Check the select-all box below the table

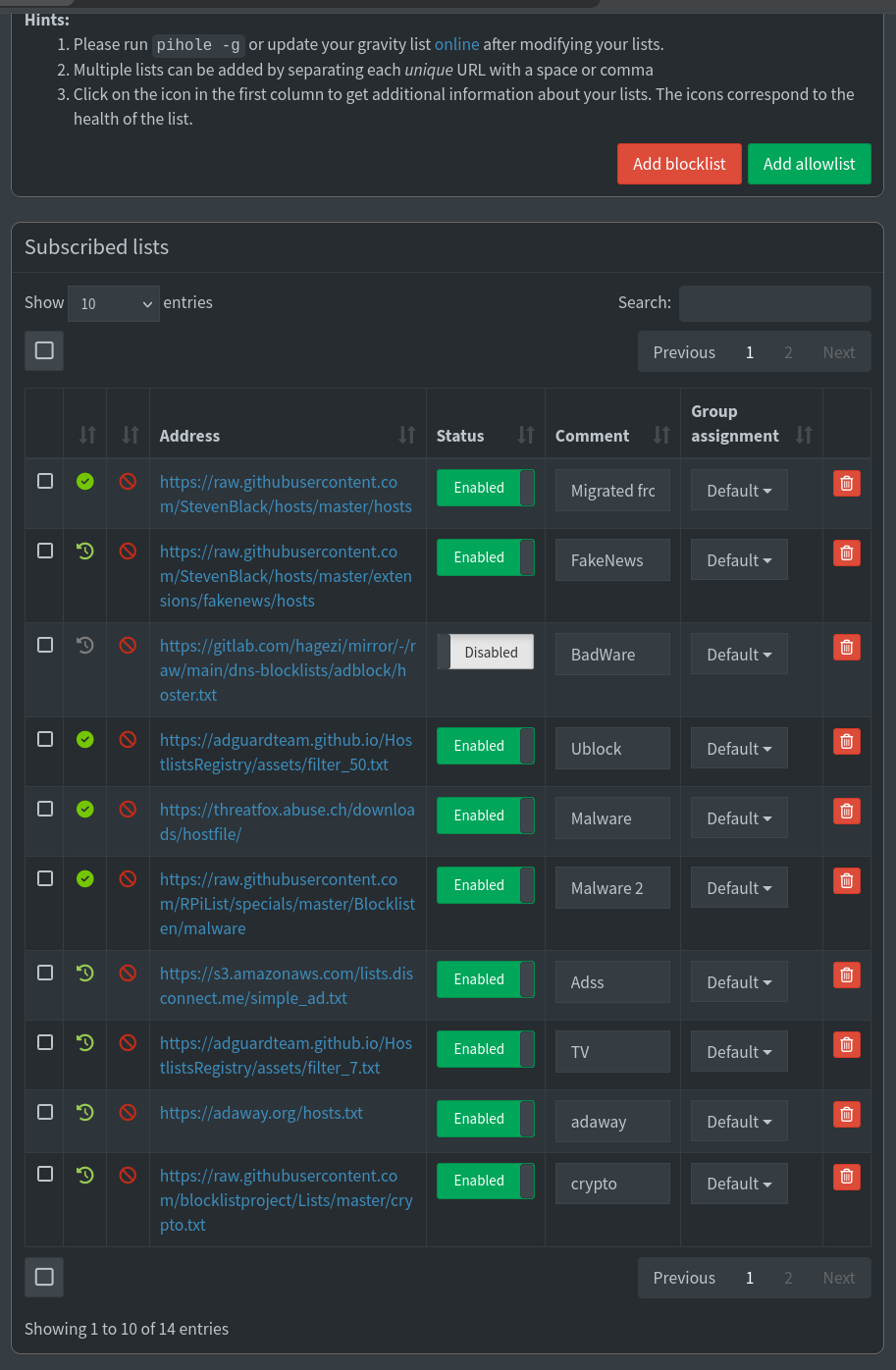pyautogui.click(x=44, y=1277)
